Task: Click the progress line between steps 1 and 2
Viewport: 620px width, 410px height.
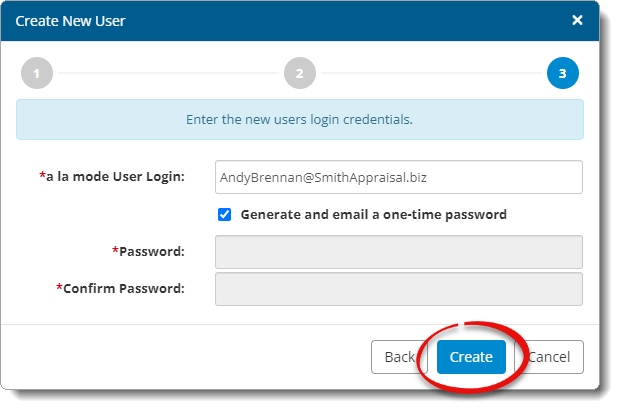Action: pos(167,73)
